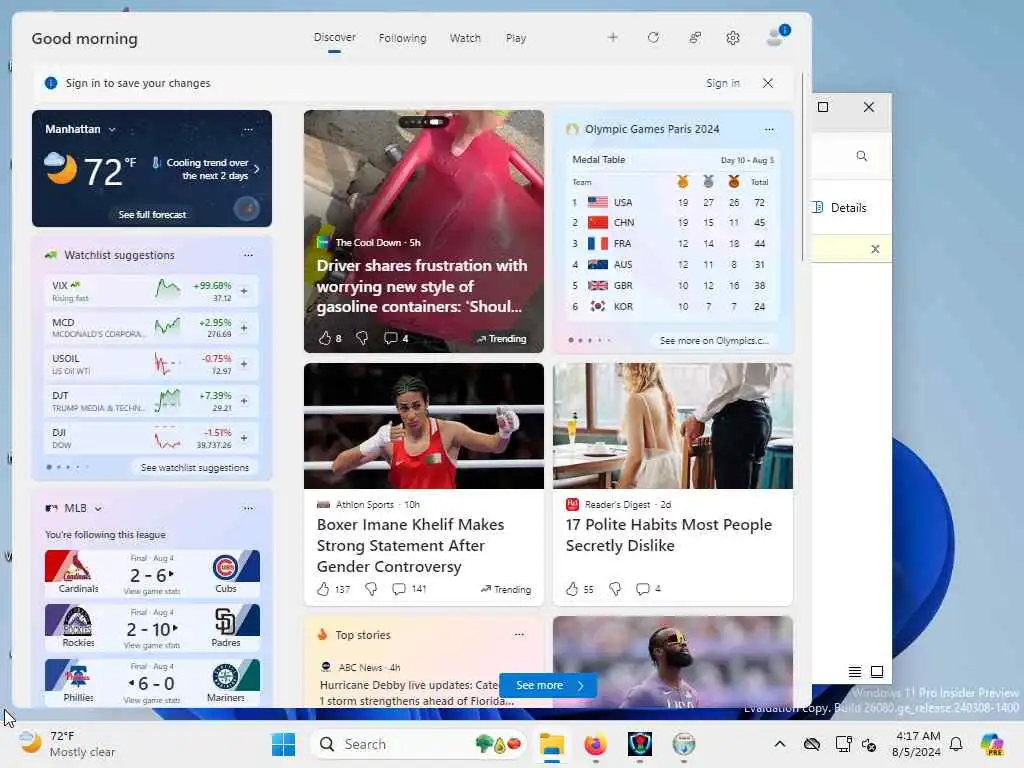Open the Imane Khelif boxer photo

pyautogui.click(x=423, y=426)
